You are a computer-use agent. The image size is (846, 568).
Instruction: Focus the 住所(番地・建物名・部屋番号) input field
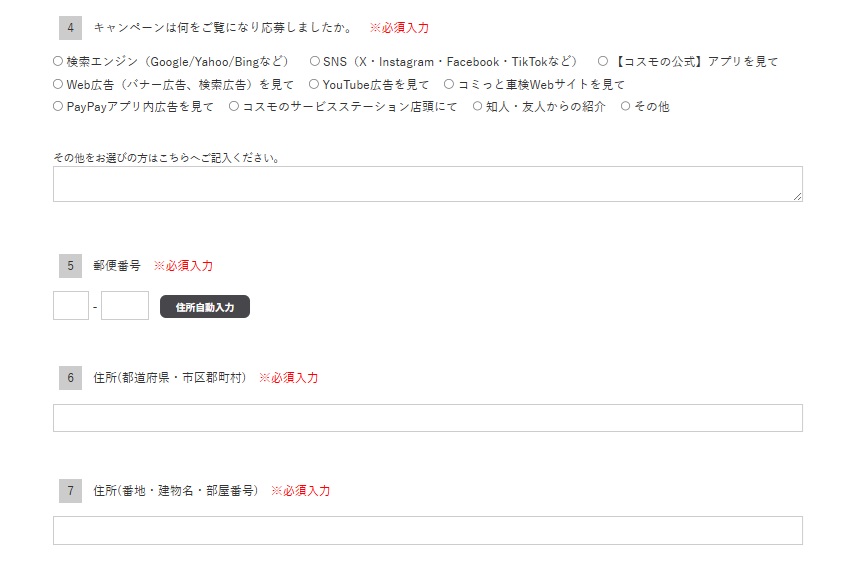[427, 531]
